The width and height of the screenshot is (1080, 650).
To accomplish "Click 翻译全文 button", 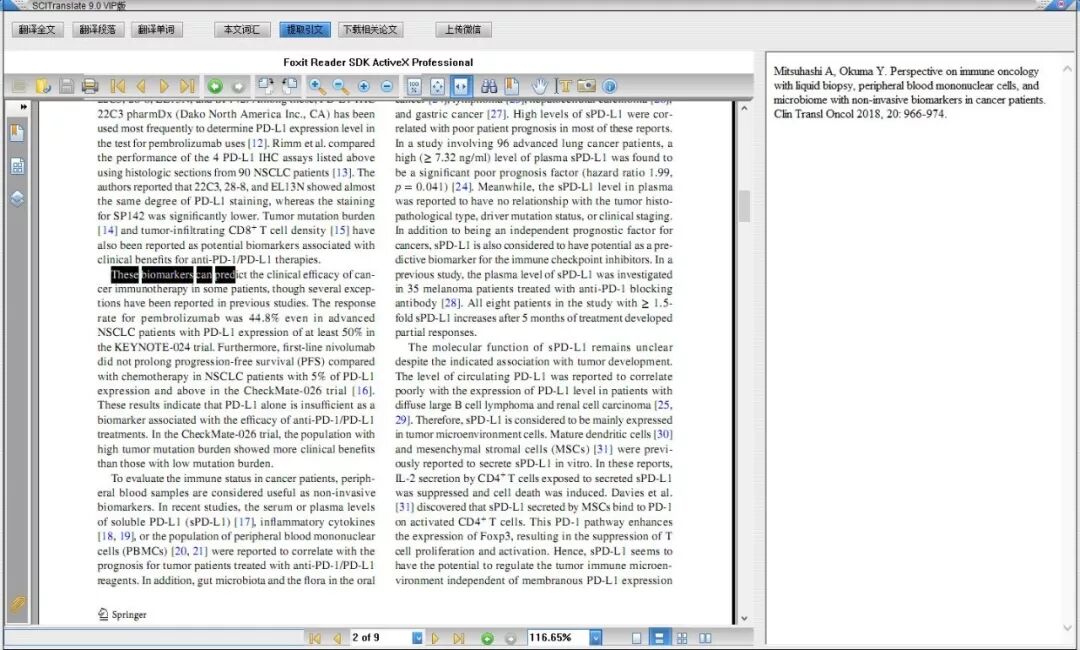I will coord(37,30).
